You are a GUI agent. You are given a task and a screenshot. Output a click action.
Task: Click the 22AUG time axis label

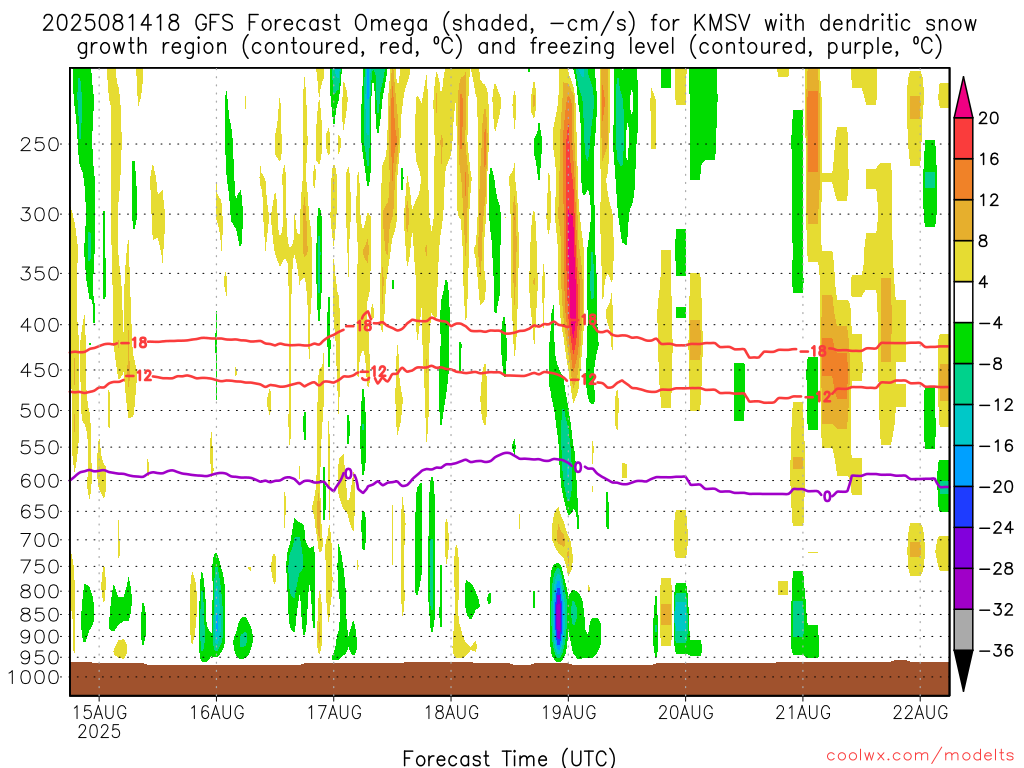920,712
